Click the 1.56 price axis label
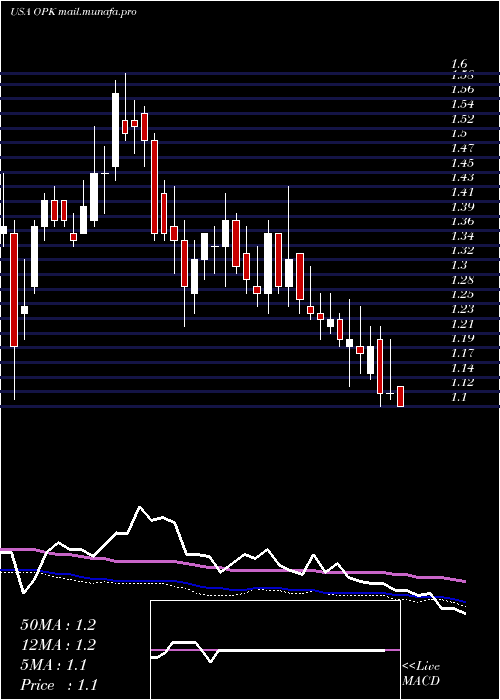The height and width of the screenshot is (700, 500). pyautogui.click(x=462, y=89)
